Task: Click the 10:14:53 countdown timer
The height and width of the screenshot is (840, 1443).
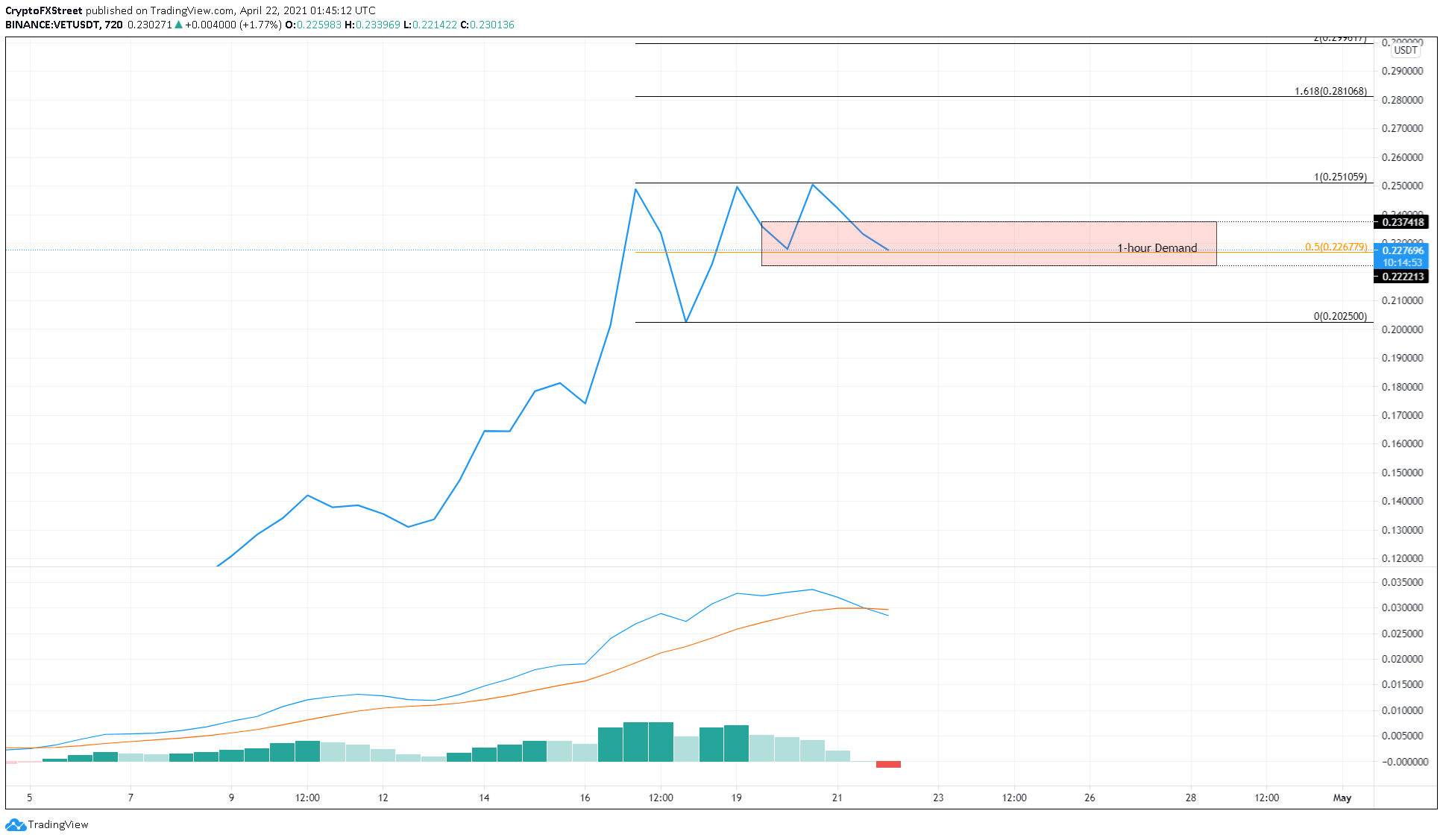Action: tap(1400, 262)
